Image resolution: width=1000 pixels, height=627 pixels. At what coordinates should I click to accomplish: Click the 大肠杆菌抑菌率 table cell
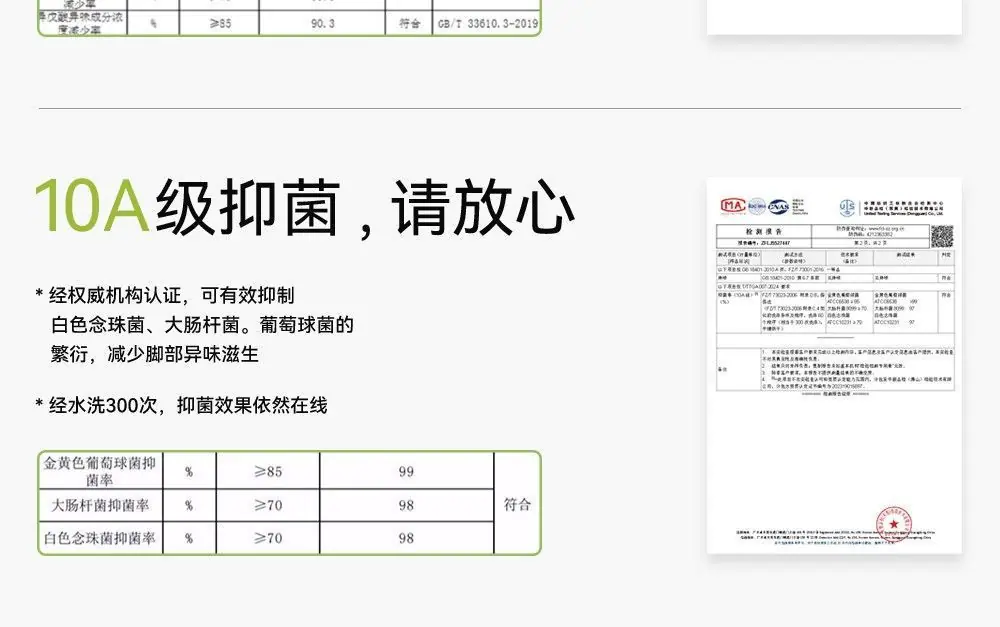click(x=99, y=505)
